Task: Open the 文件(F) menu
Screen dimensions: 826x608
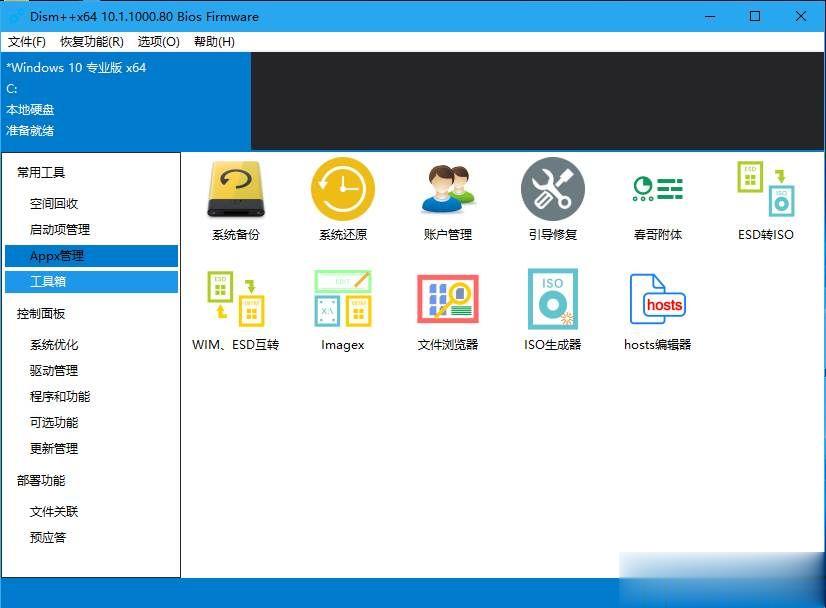Action: [26, 42]
